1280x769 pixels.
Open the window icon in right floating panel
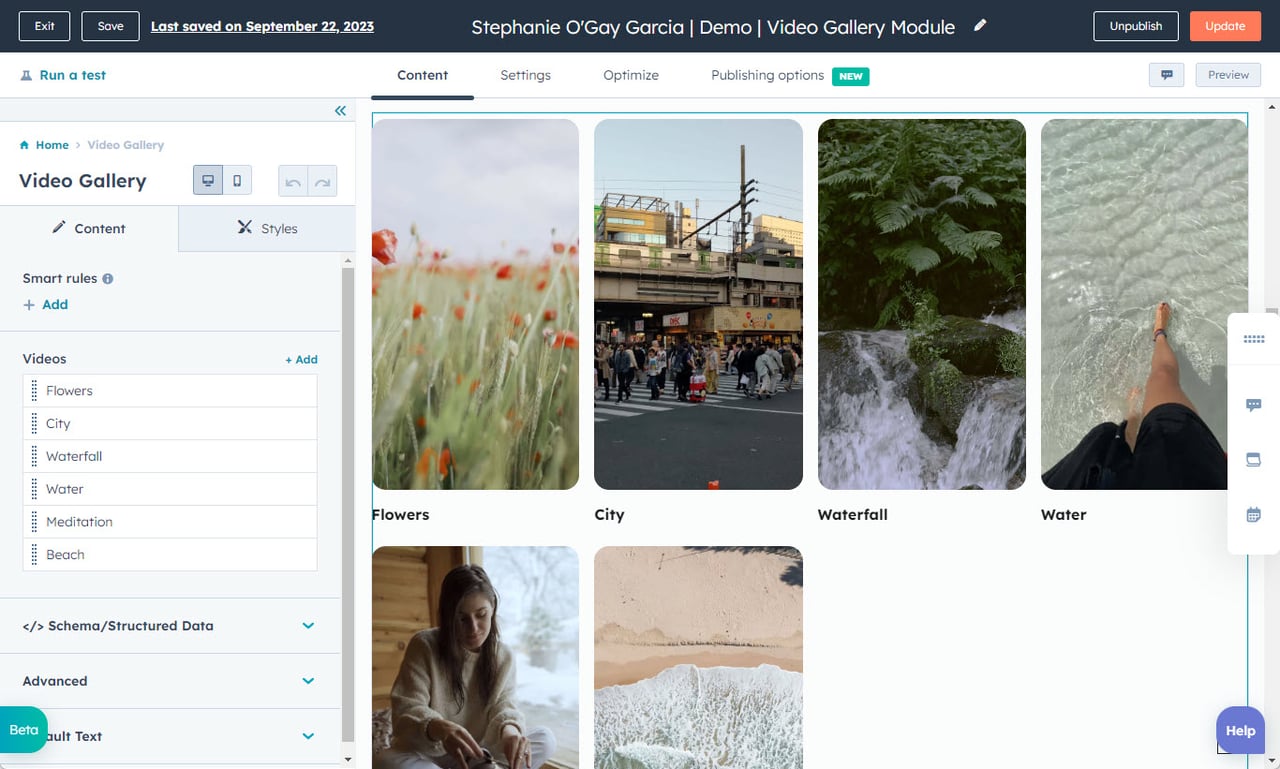click(x=1254, y=460)
